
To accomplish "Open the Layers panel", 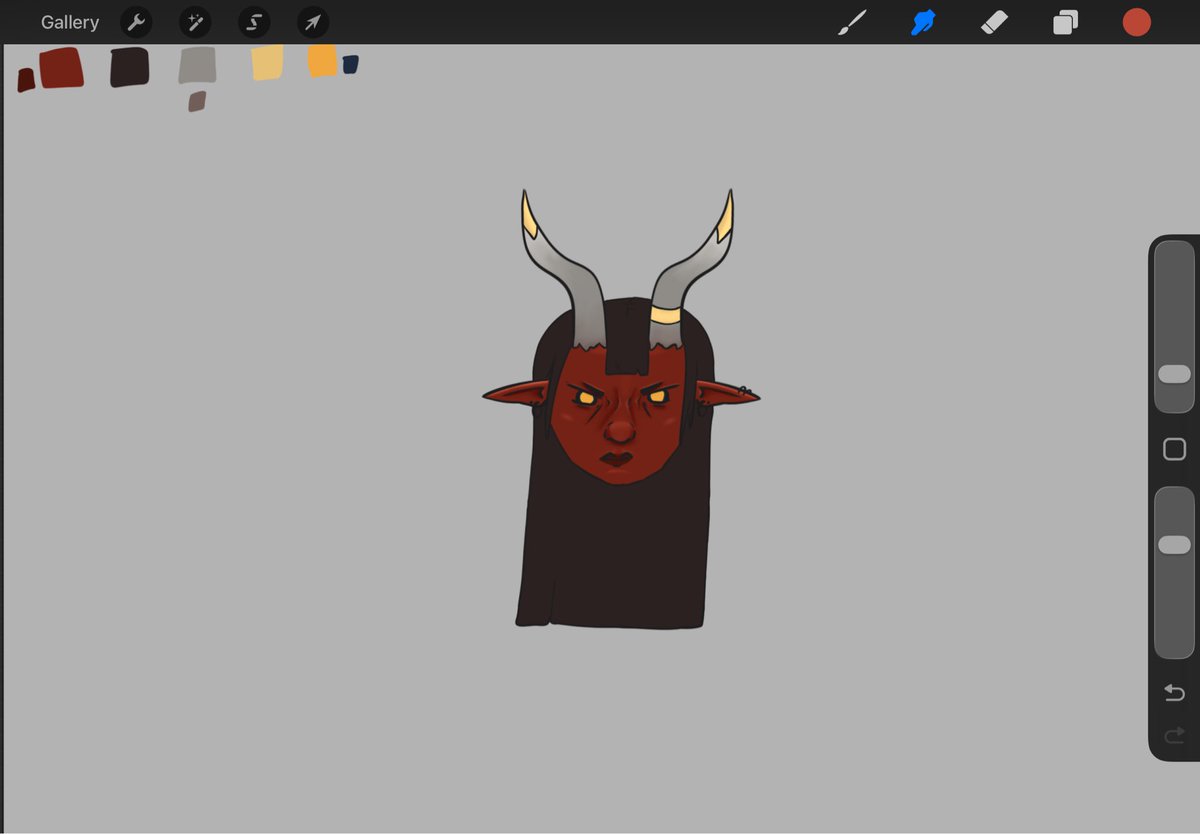I will (1065, 22).
